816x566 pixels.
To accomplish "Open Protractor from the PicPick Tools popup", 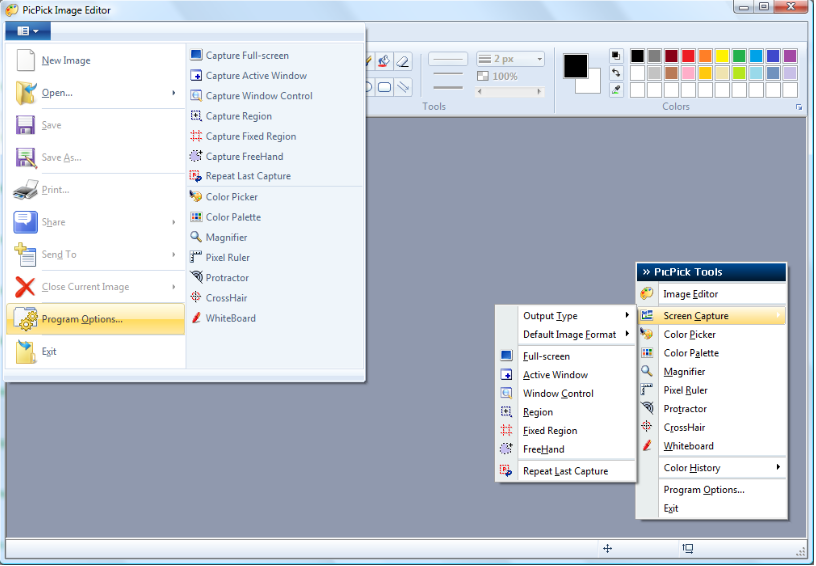I will 684,409.
